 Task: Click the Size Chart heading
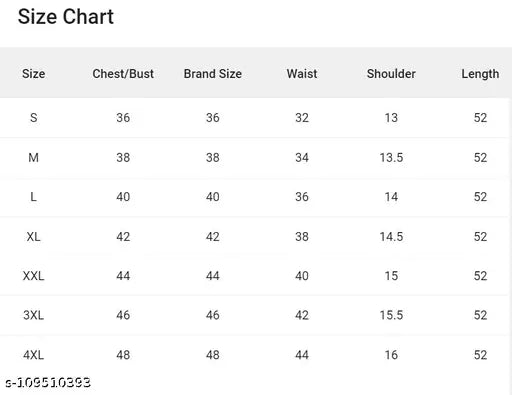tap(66, 17)
